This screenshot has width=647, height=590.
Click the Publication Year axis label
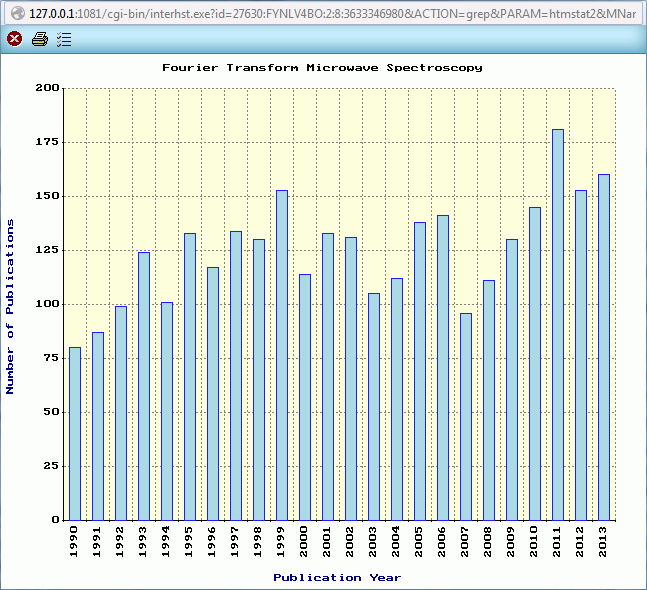(337, 577)
